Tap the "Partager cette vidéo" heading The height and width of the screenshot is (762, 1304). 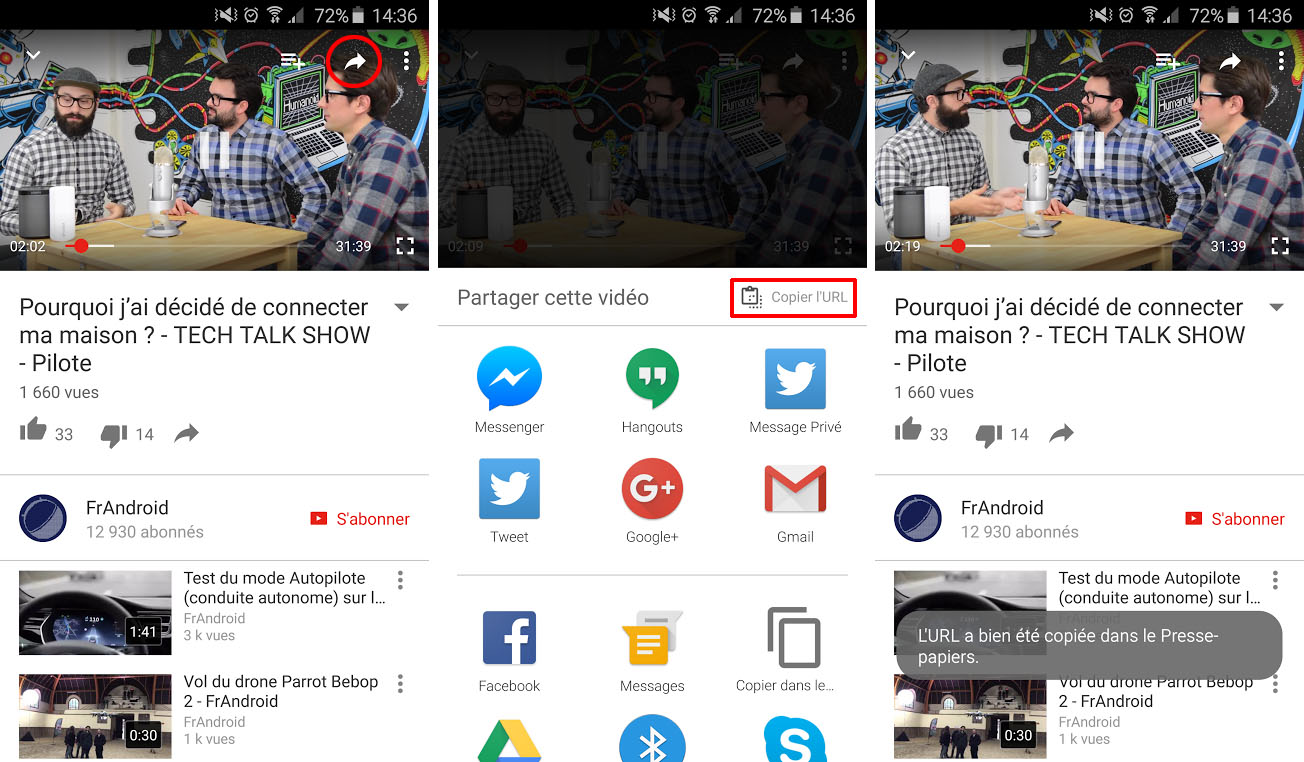(553, 298)
